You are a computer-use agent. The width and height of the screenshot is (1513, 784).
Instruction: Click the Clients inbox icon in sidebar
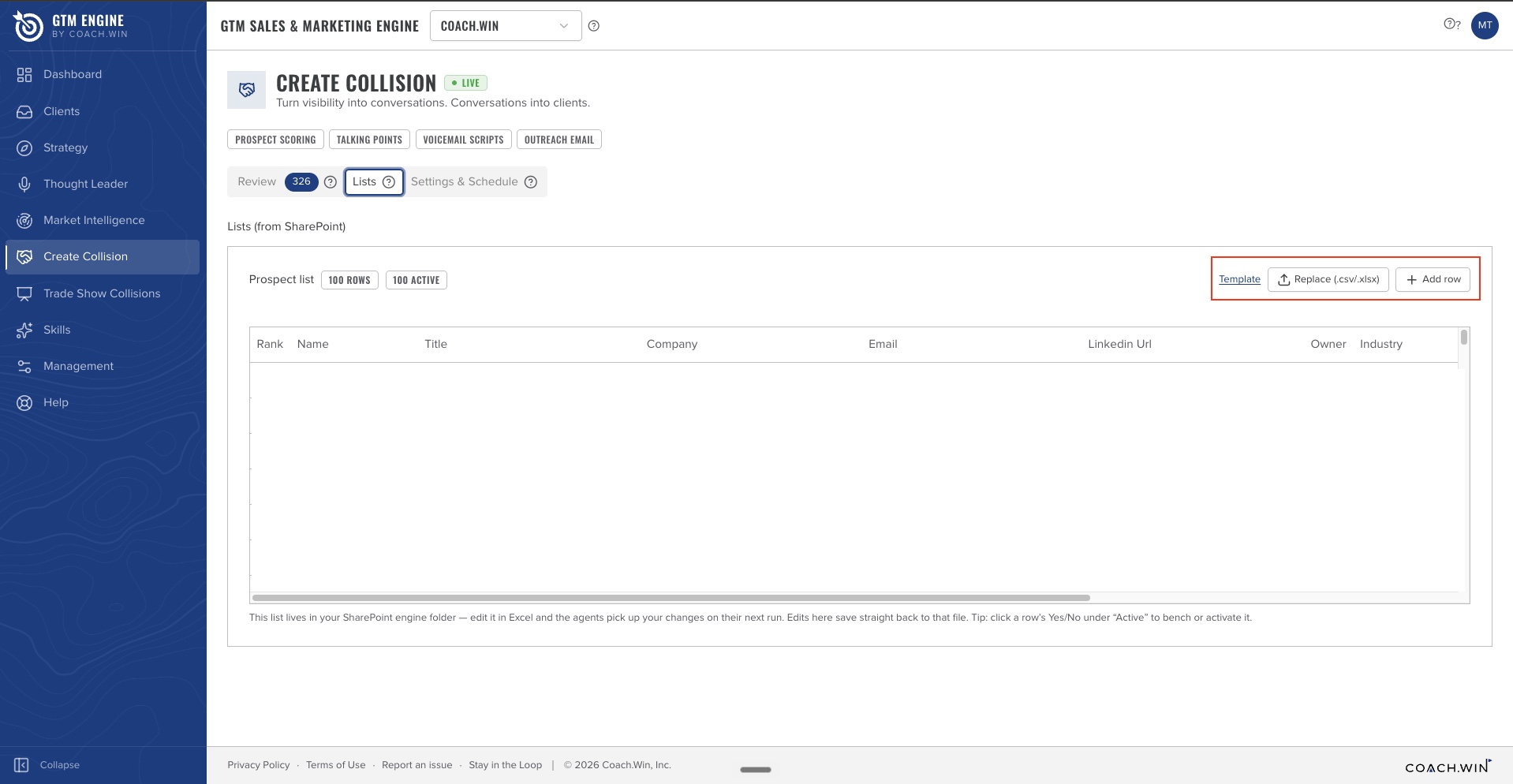click(24, 112)
